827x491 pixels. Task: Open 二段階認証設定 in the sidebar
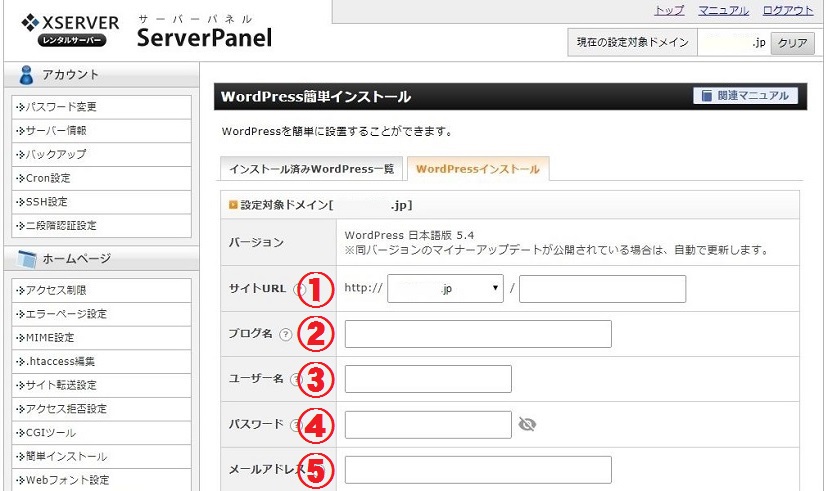click(101, 226)
